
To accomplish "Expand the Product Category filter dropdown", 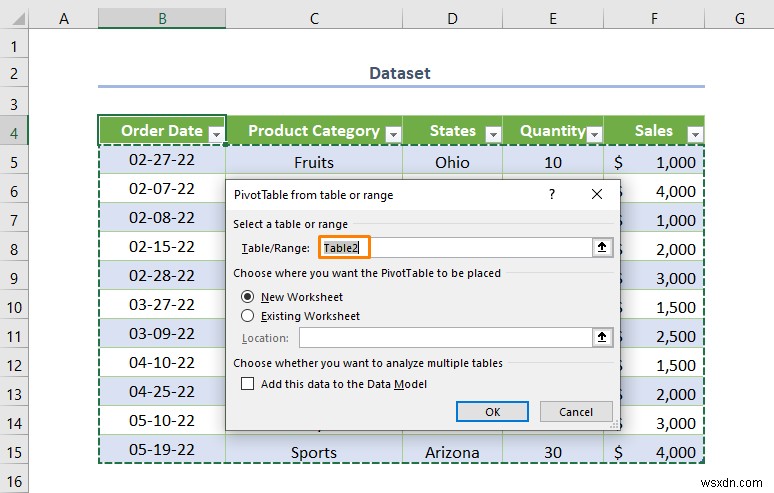I will tap(392, 133).
